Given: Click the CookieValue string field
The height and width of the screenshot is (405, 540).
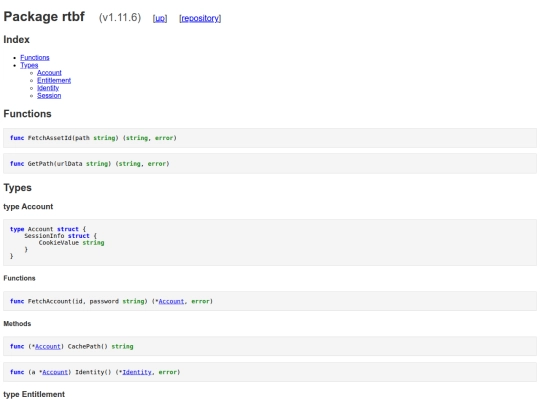Looking at the screenshot, I should (x=71, y=243).
